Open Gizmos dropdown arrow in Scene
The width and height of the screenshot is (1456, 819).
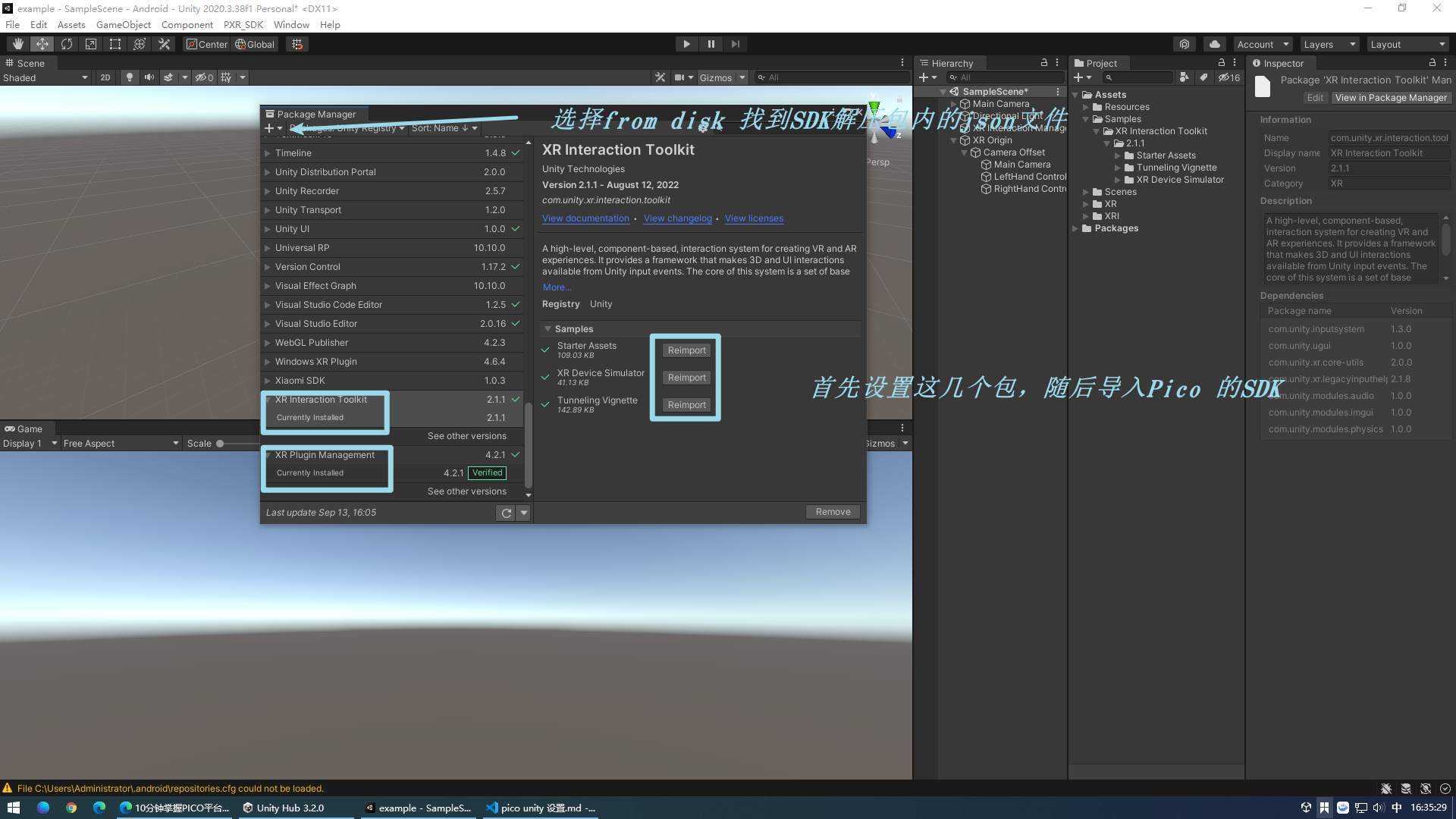[742, 77]
